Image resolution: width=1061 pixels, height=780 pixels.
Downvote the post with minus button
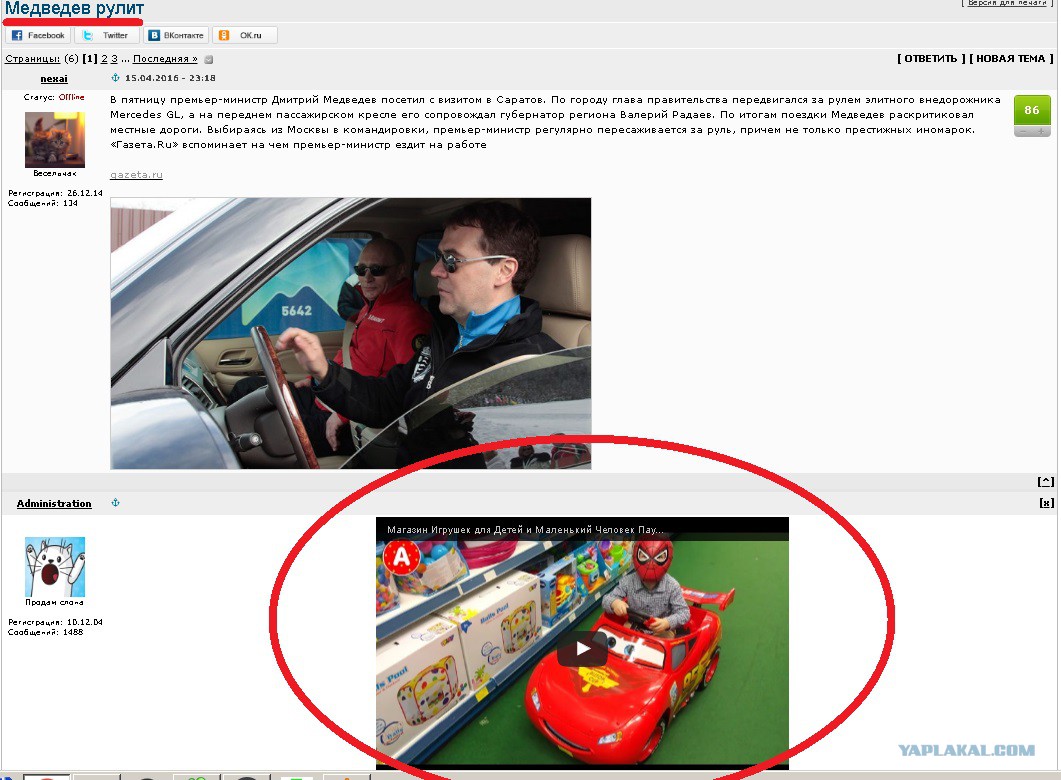[1022, 131]
